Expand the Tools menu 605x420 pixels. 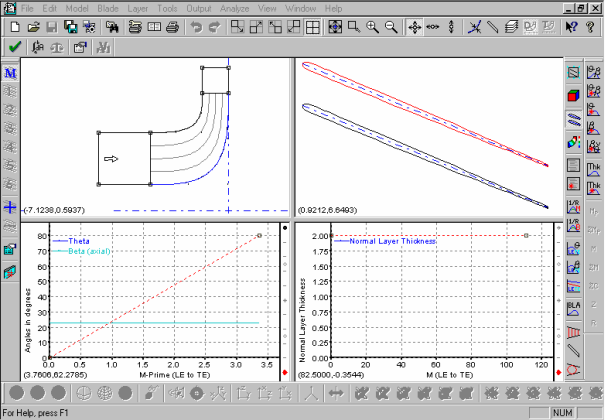click(x=167, y=8)
